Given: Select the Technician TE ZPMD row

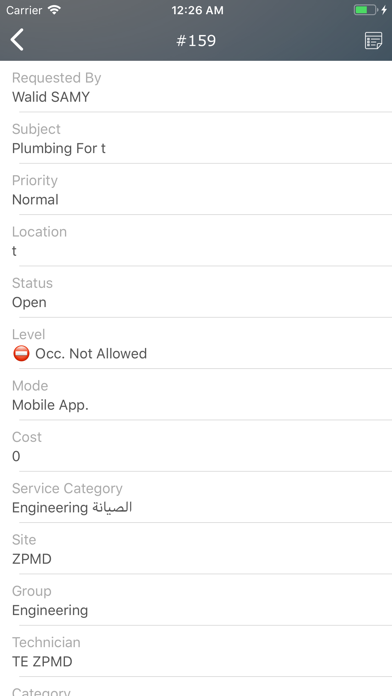Looking at the screenshot, I should point(196,651).
